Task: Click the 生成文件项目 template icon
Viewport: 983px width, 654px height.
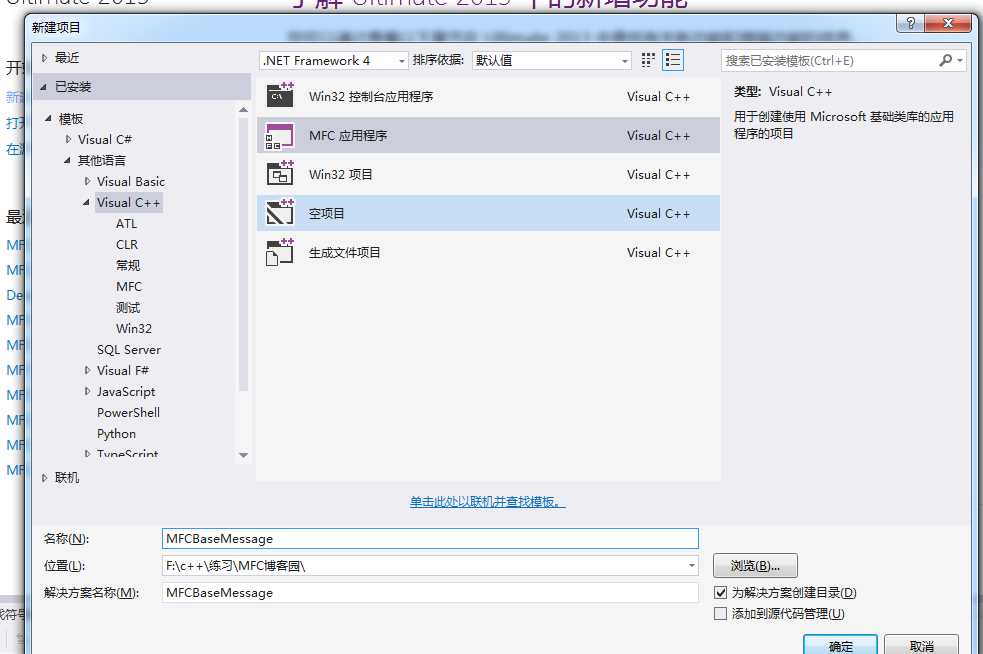Action: (280, 252)
